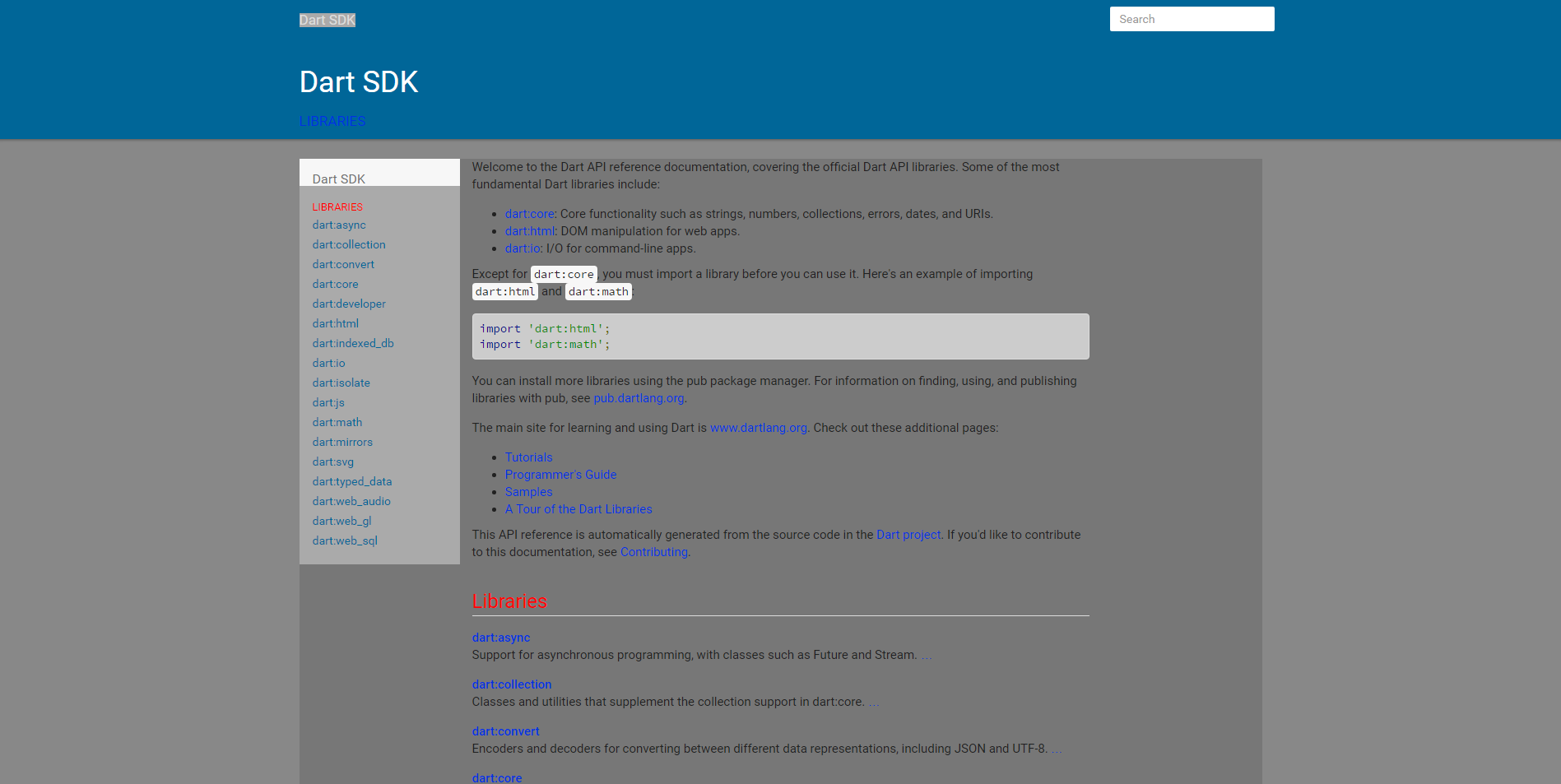This screenshot has width=1561, height=784.
Task: Expand ellipsis after dart:collection description
Action: pyautogui.click(x=874, y=702)
